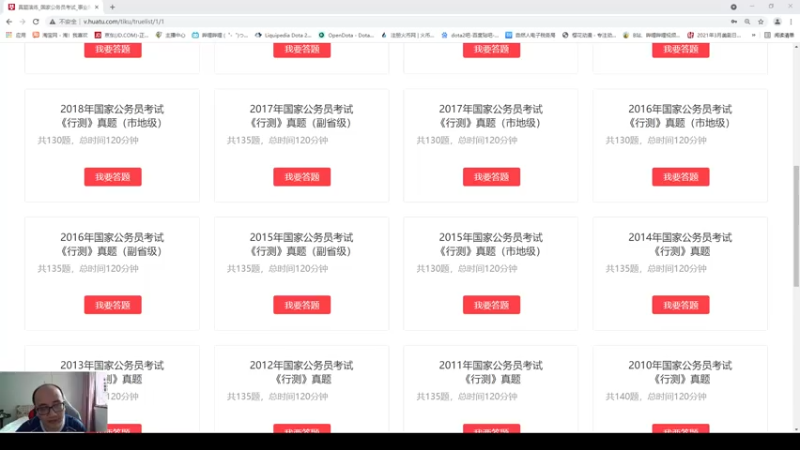The image size is (800, 450).
Task: Click the 2014年国家公务员考试 title
Action: (680, 244)
